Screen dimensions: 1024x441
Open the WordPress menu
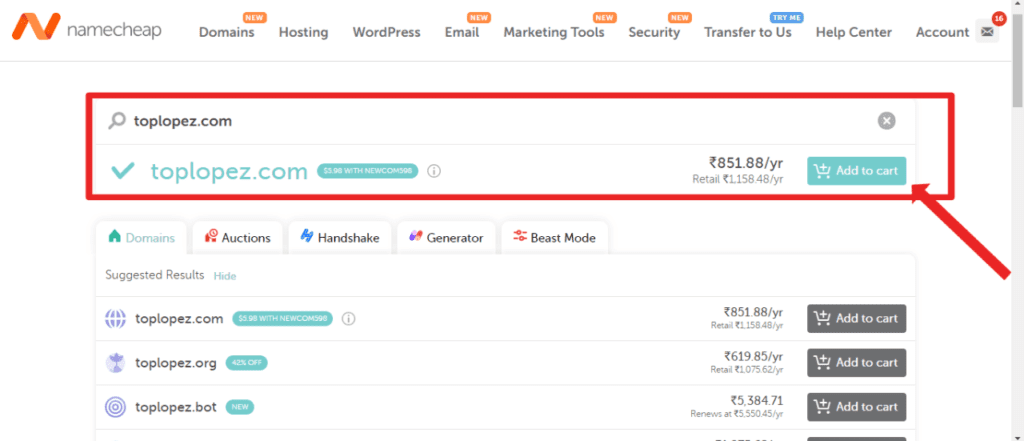tap(387, 32)
